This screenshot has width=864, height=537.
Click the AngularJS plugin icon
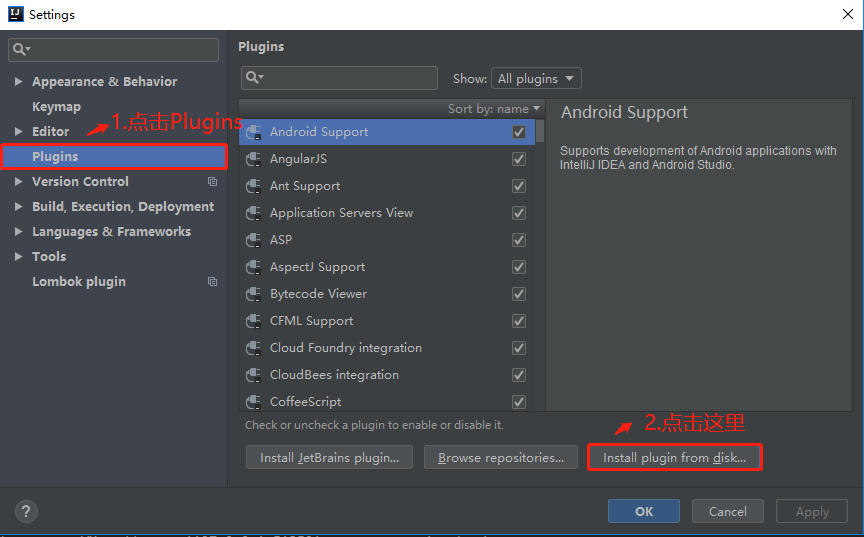tap(253, 159)
